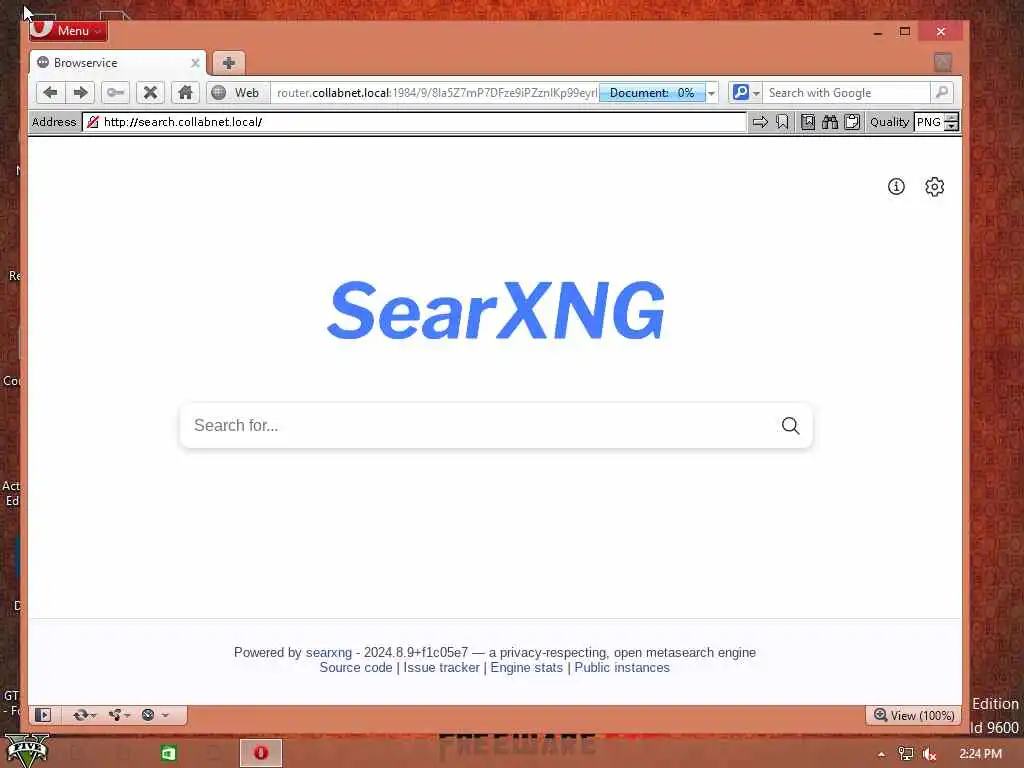
Task: Open SearXNG preferences gear icon
Action: (935, 187)
